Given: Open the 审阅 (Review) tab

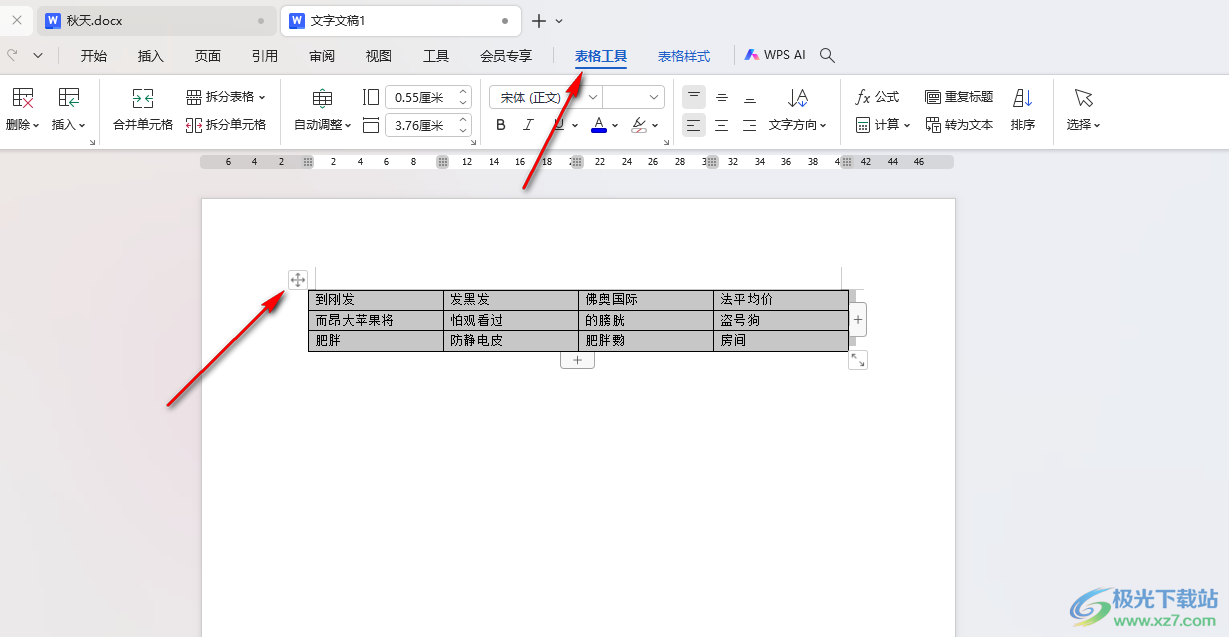Looking at the screenshot, I should coord(322,56).
